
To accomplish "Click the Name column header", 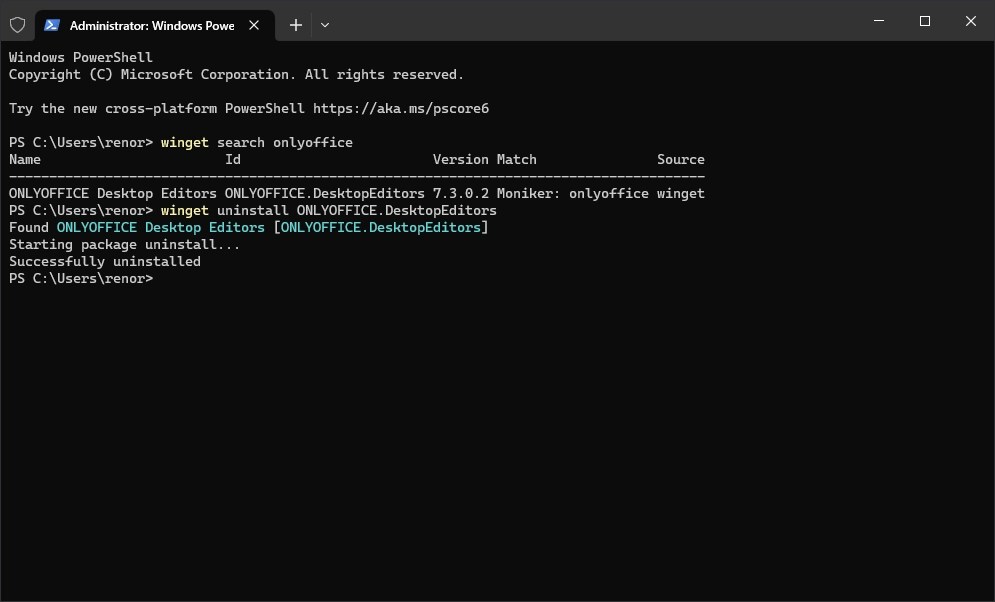I will 24,159.
